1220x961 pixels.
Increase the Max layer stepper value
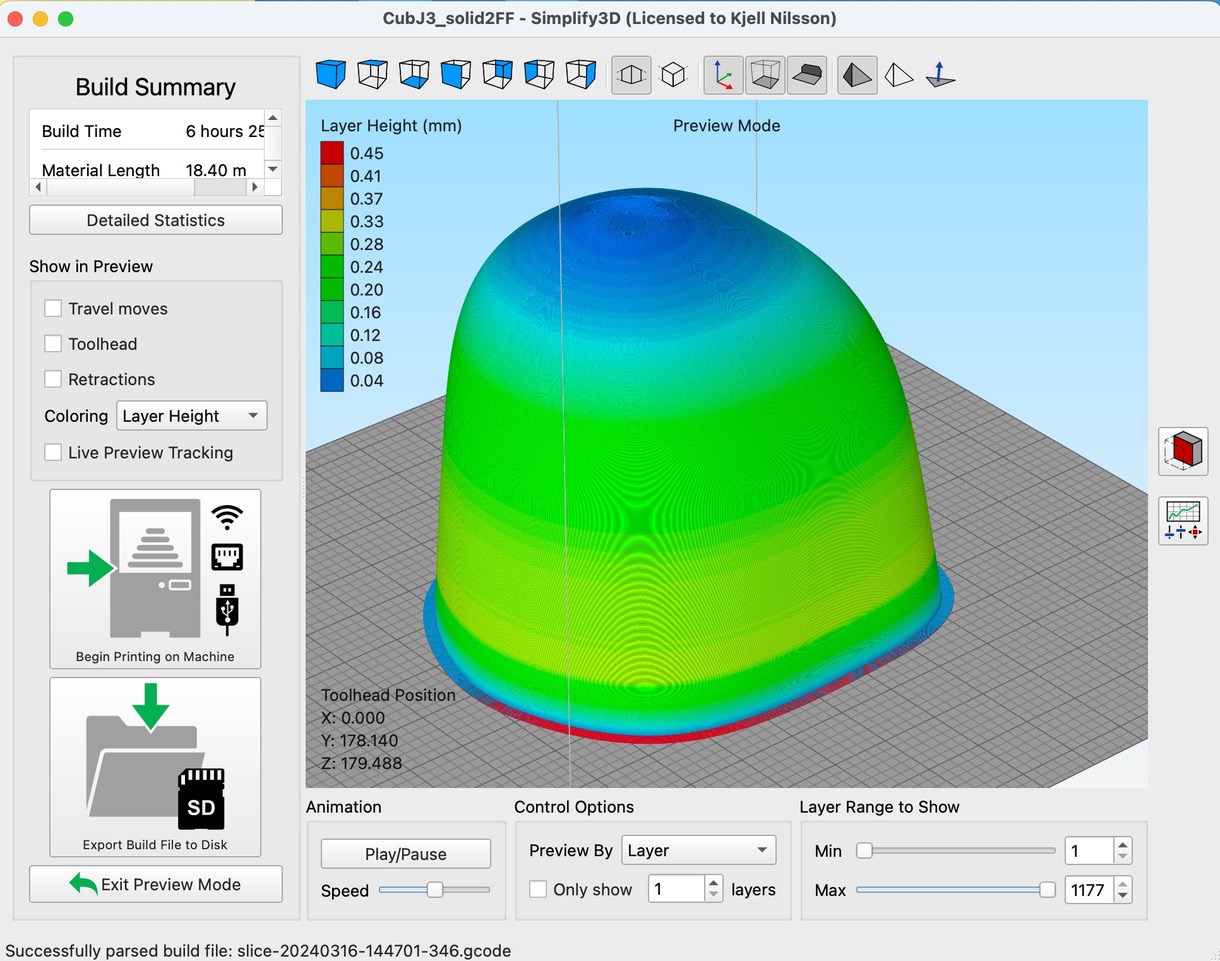point(1123,884)
